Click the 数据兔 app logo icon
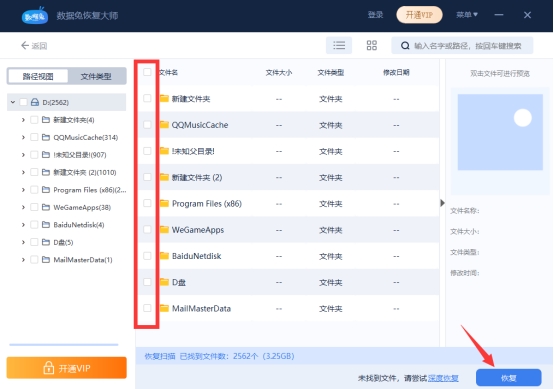 coord(35,16)
